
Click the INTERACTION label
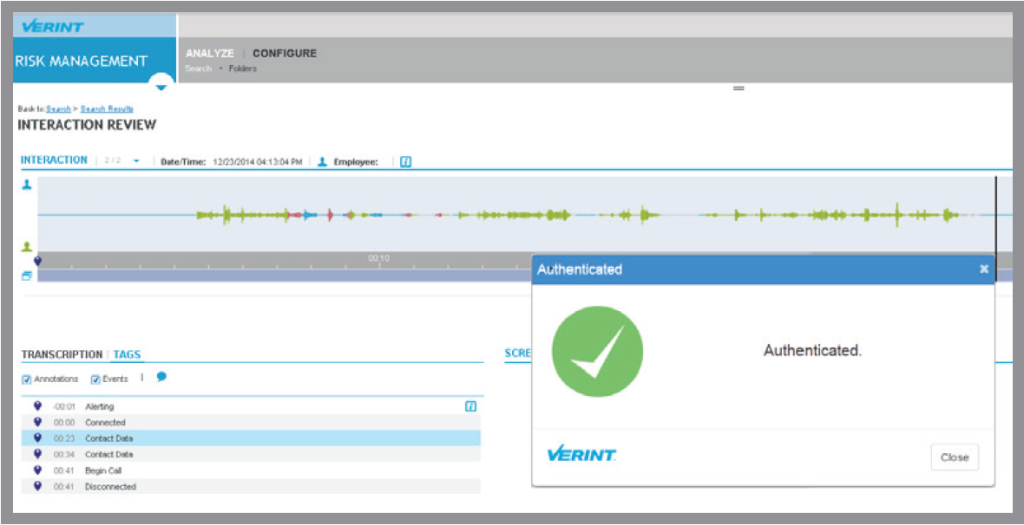click(x=54, y=160)
